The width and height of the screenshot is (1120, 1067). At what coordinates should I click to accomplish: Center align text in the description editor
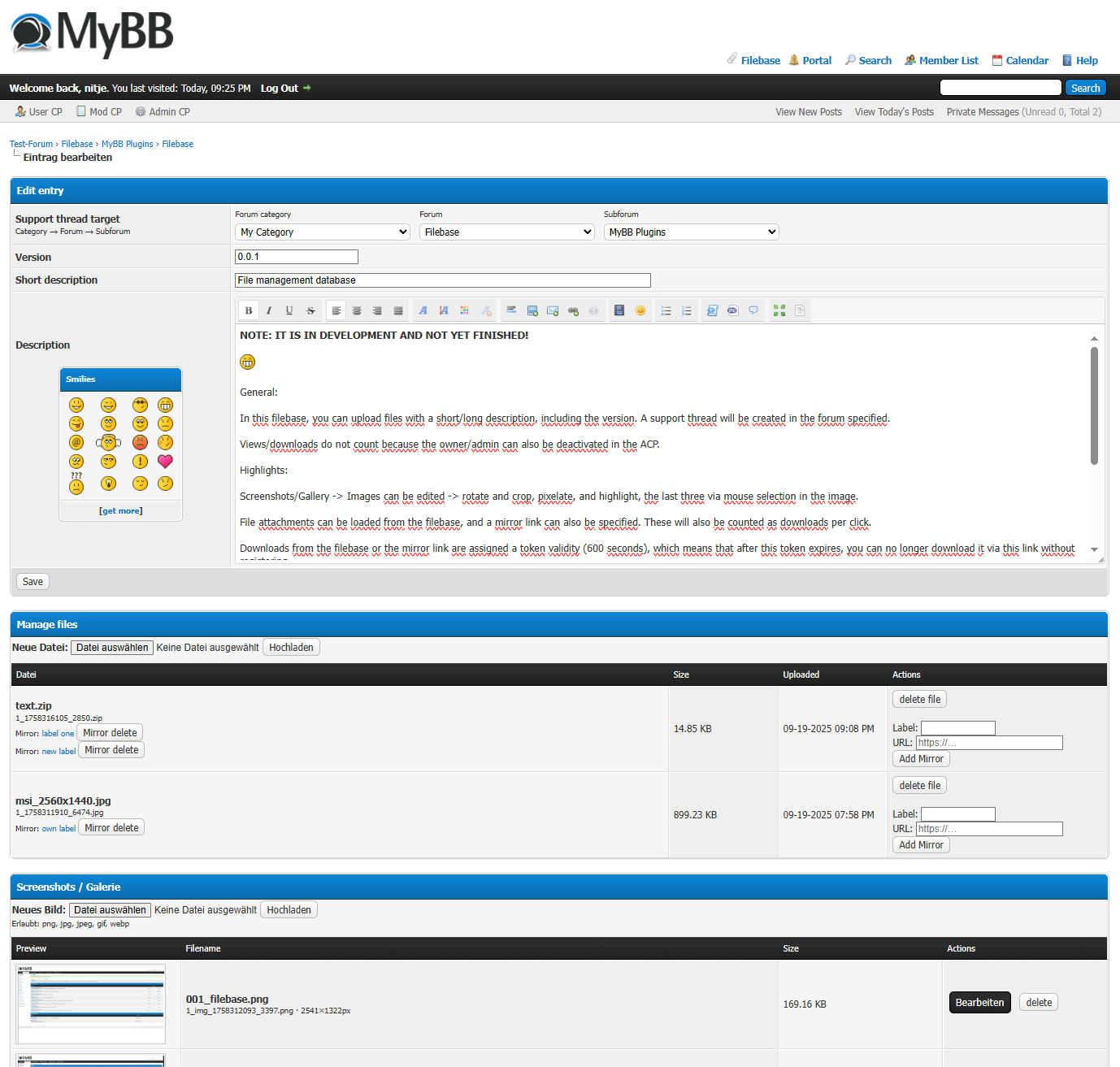357,310
